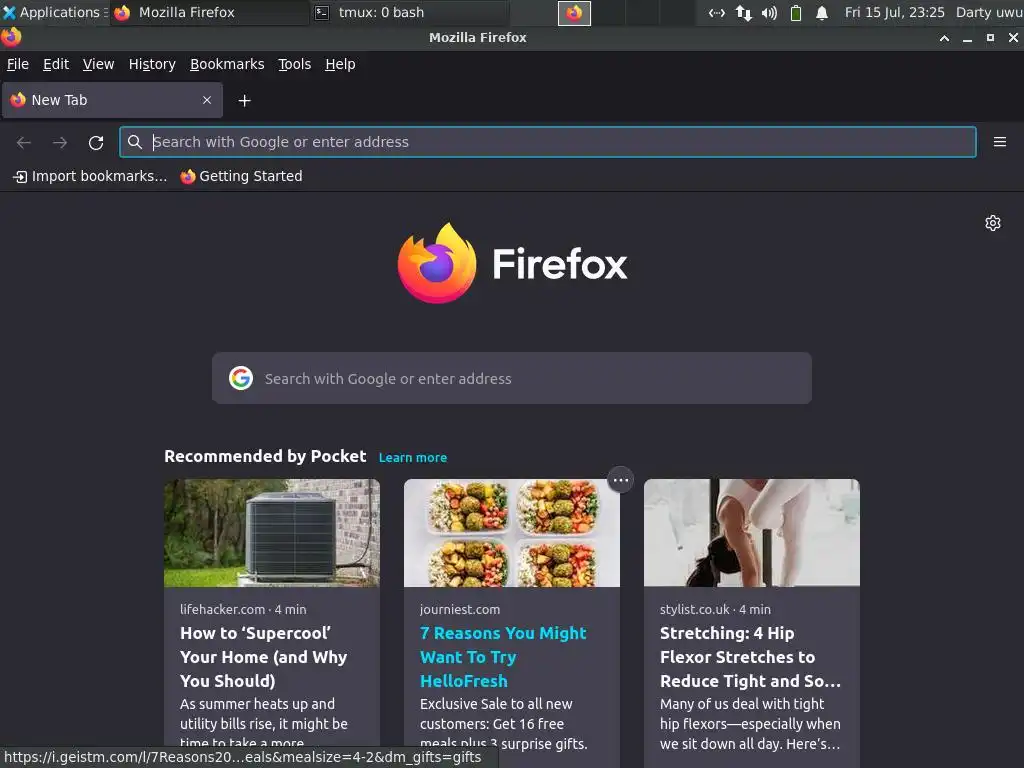Viewport: 1024px width, 768px height.
Task: Close the New Tab tab
Action: 207,100
